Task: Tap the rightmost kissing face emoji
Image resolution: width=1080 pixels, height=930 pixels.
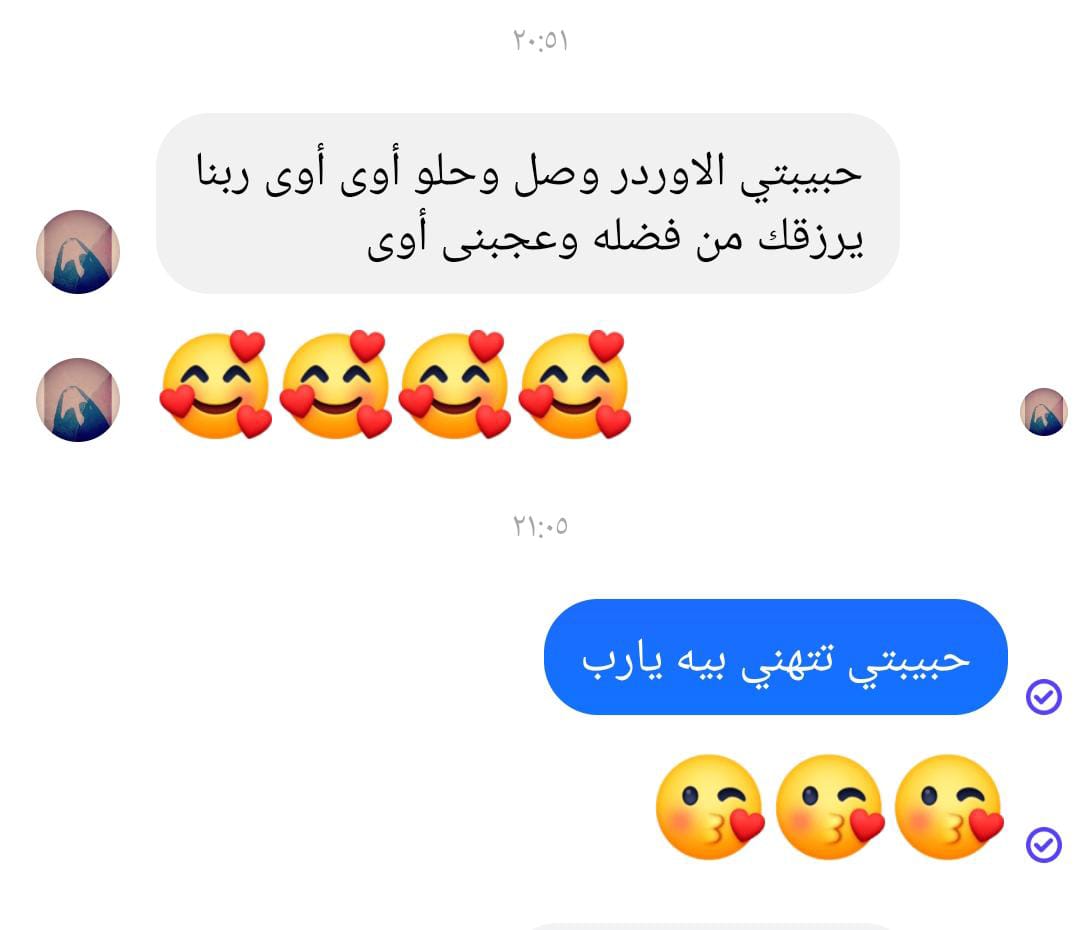Action: 948,807
